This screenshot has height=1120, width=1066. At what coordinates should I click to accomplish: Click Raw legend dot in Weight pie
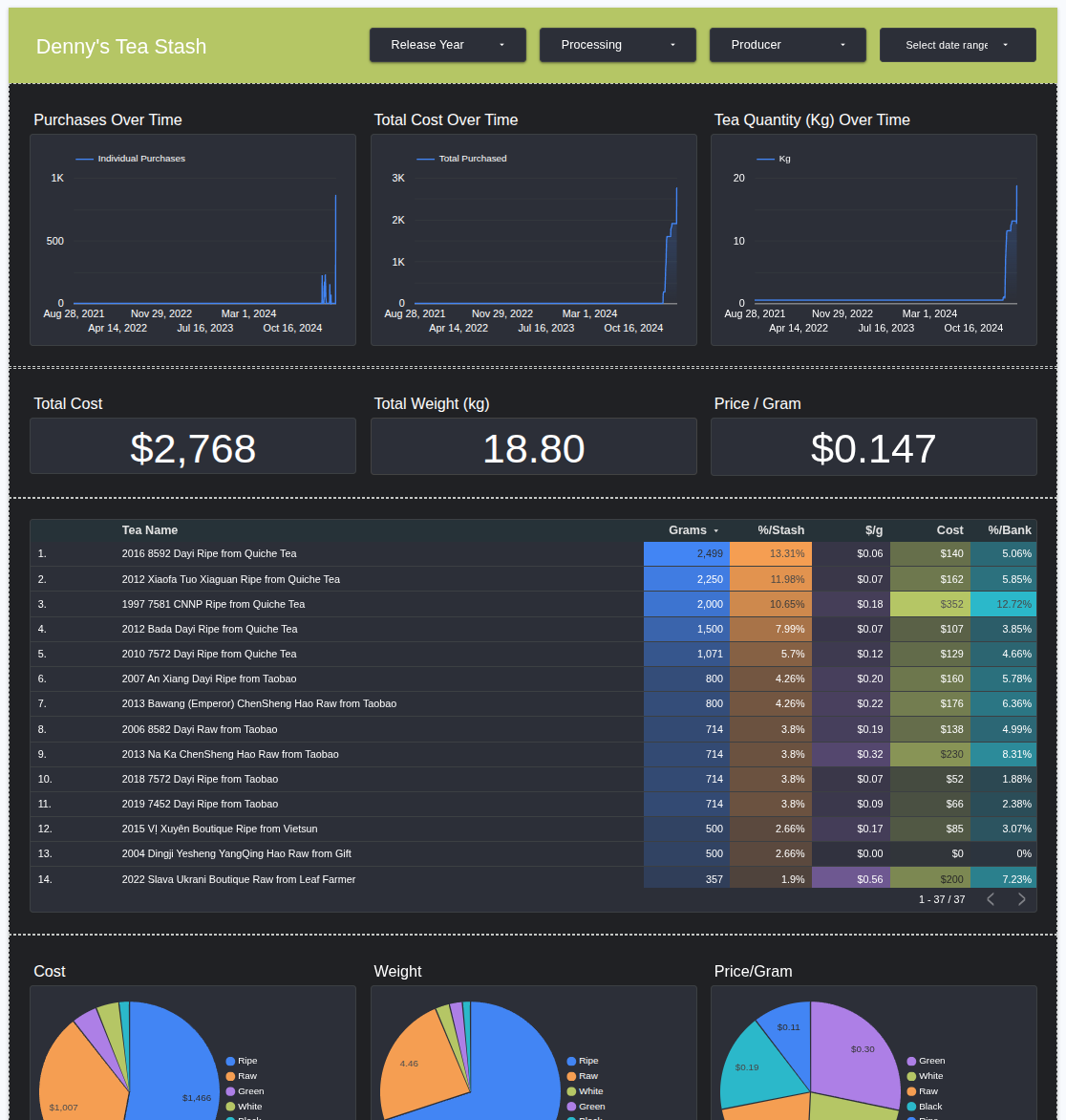571,1076
